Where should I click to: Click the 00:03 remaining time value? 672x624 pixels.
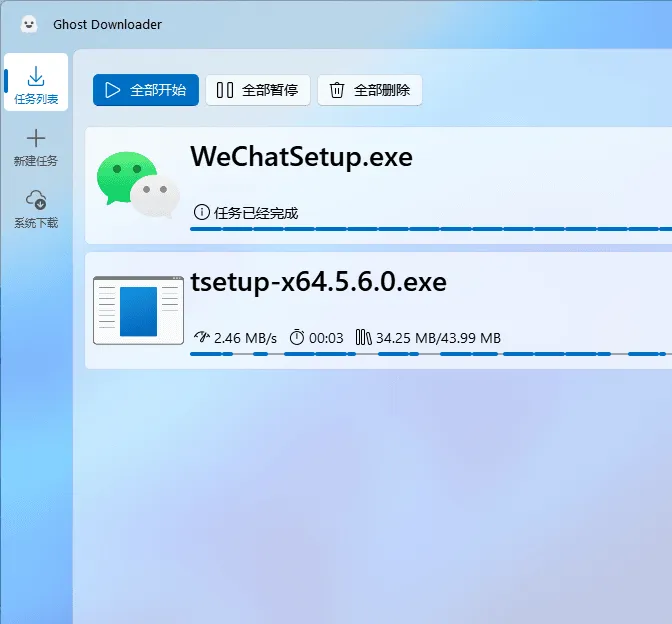tap(326, 338)
